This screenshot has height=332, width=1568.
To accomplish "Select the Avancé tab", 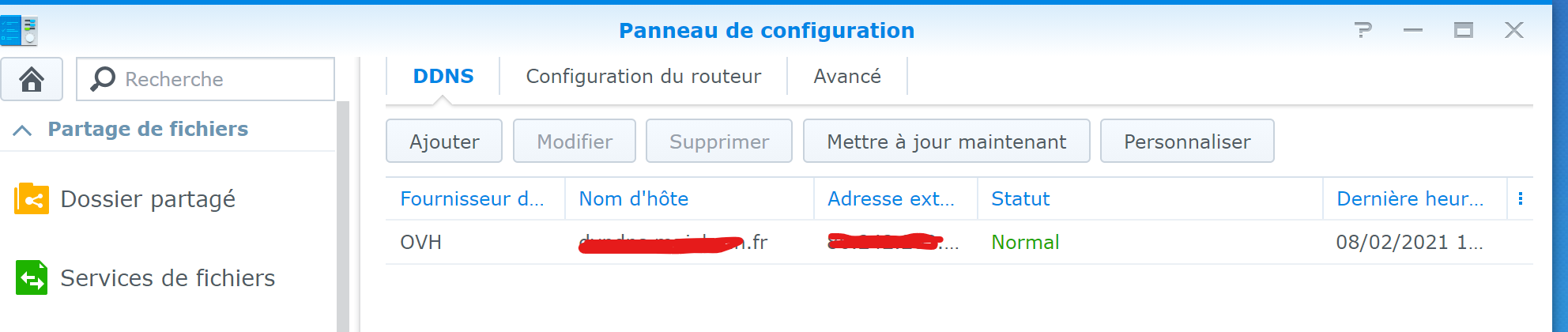I will click(x=847, y=76).
